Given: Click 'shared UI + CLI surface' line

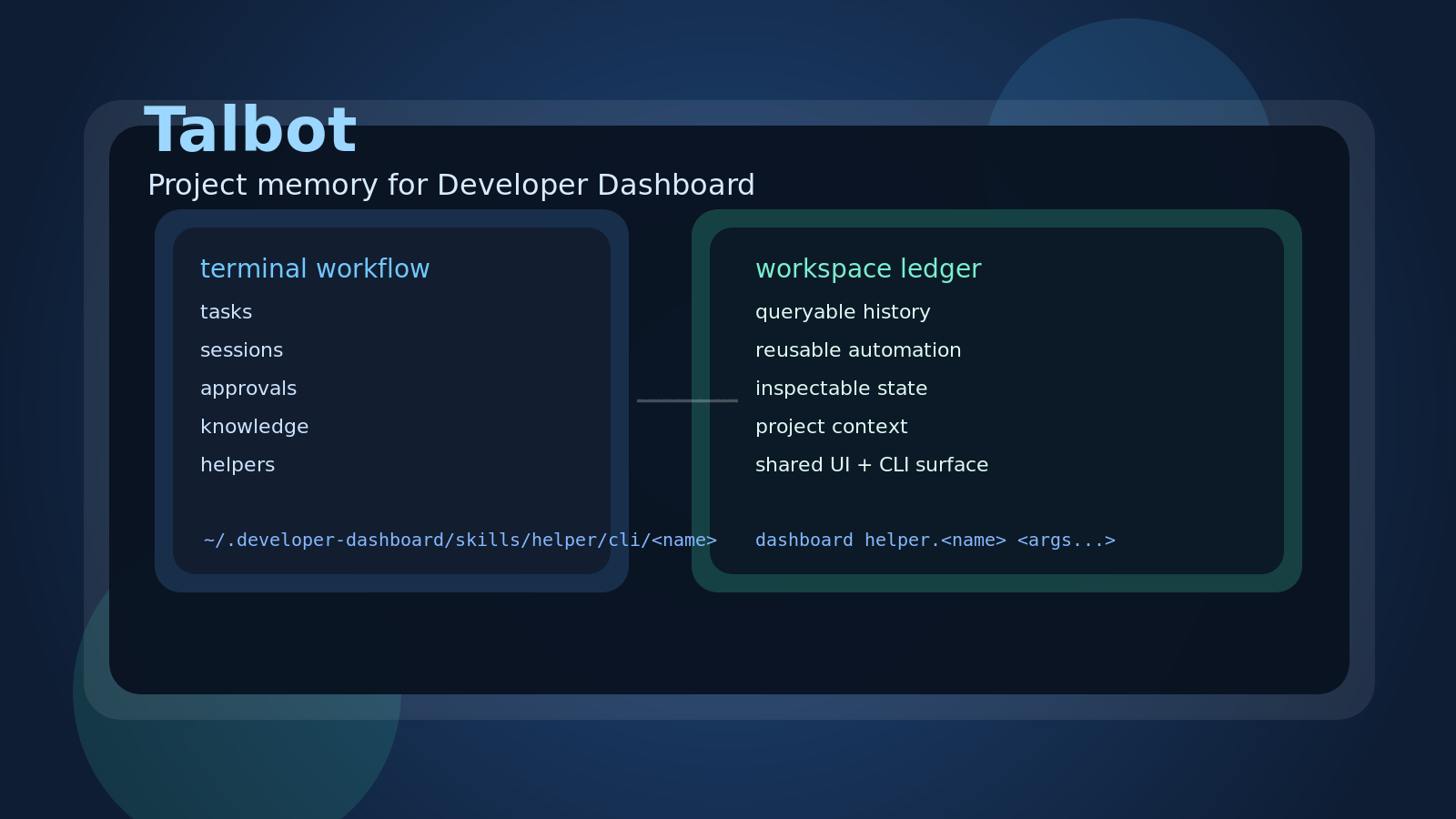Looking at the screenshot, I should 872,465.
